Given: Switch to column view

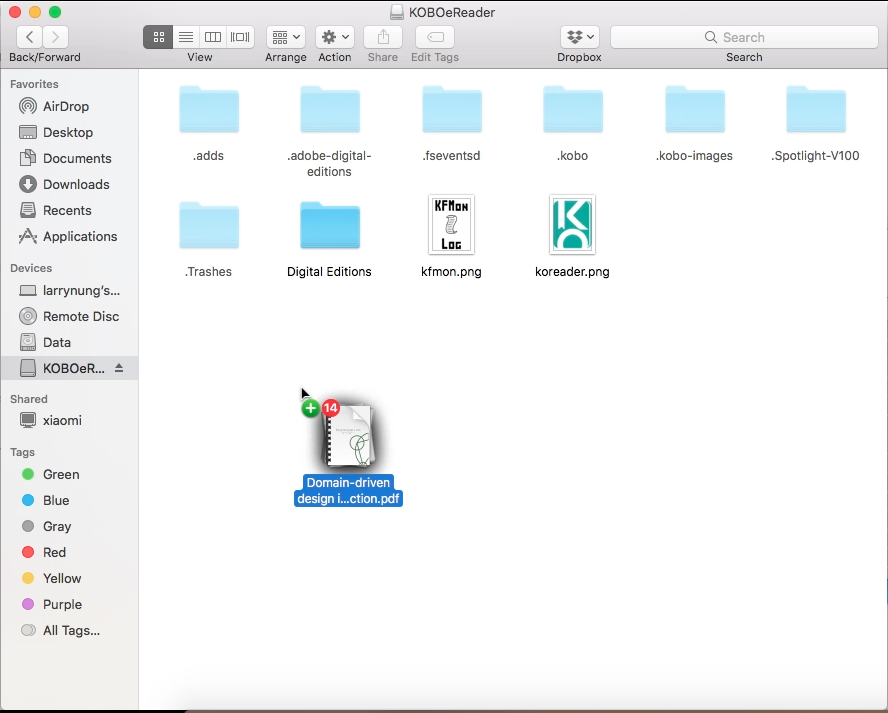Looking at the screenshot, I should pyautogui.click(x=213, y=37).
